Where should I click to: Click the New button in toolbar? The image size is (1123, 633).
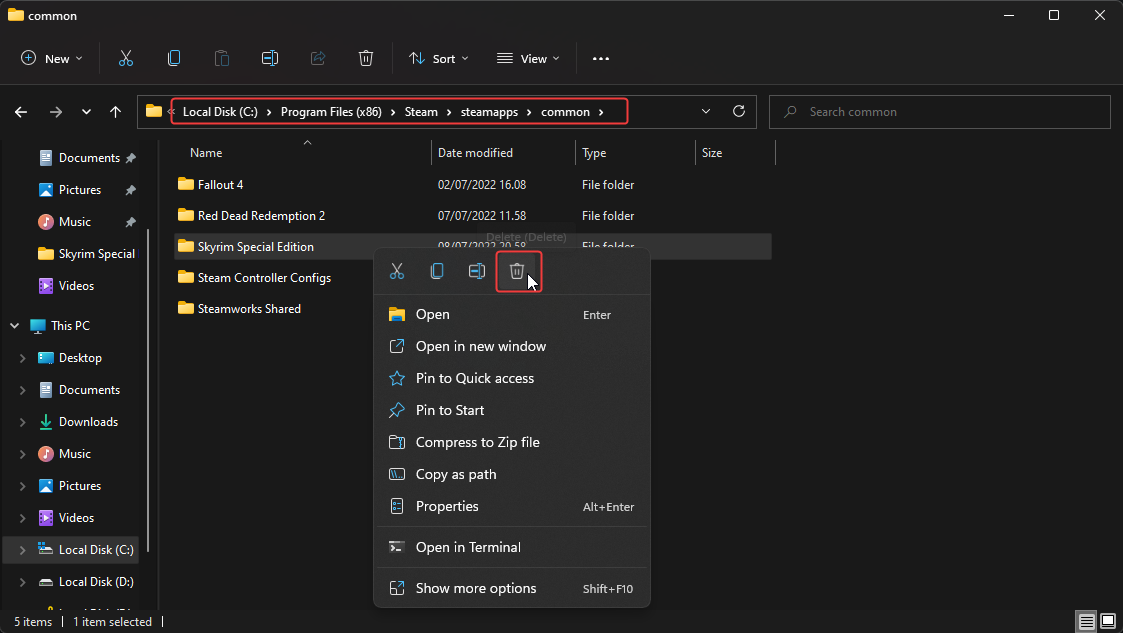coord(52,59)
